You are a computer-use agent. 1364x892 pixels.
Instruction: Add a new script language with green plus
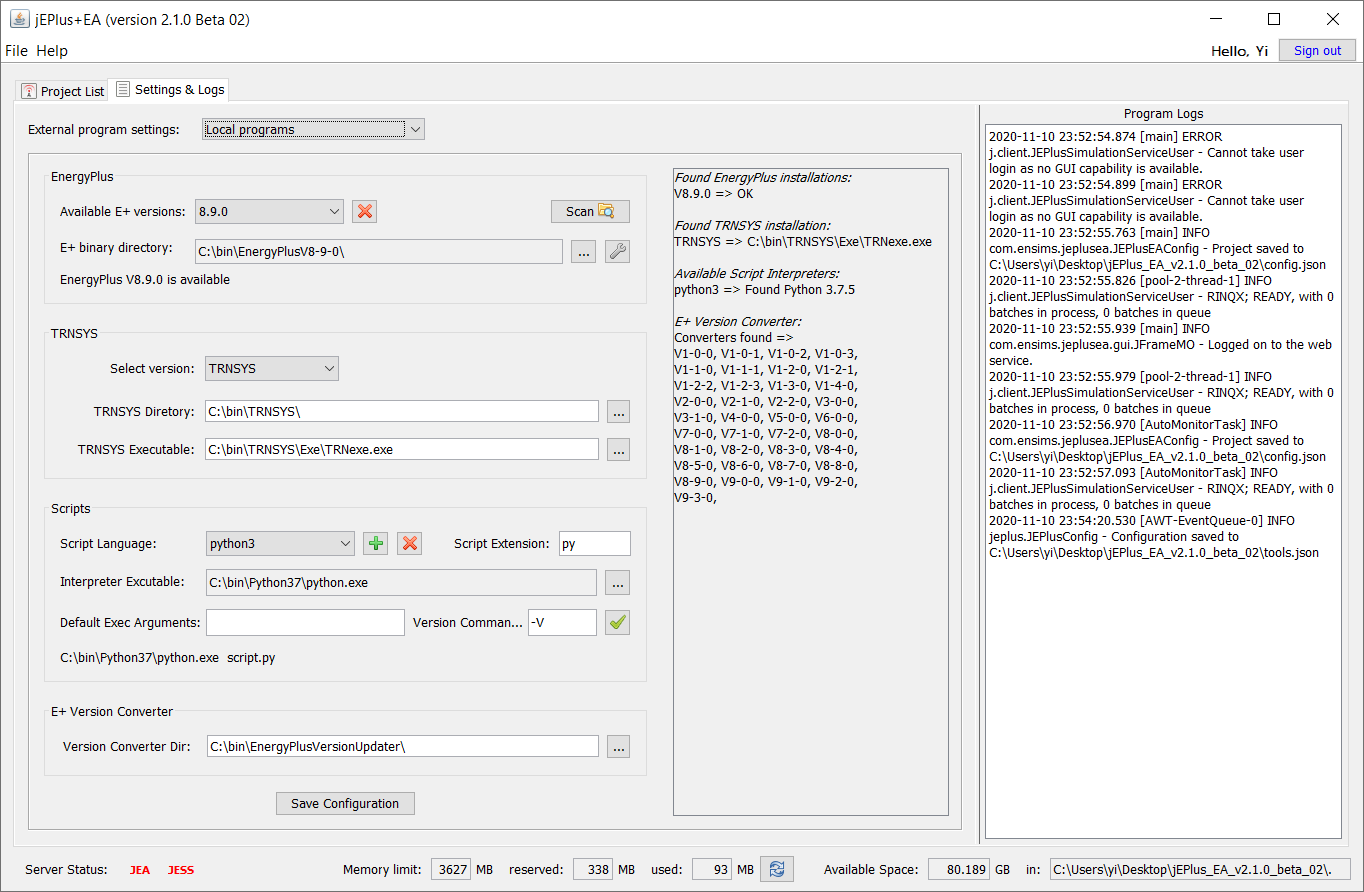coord(375,543)
